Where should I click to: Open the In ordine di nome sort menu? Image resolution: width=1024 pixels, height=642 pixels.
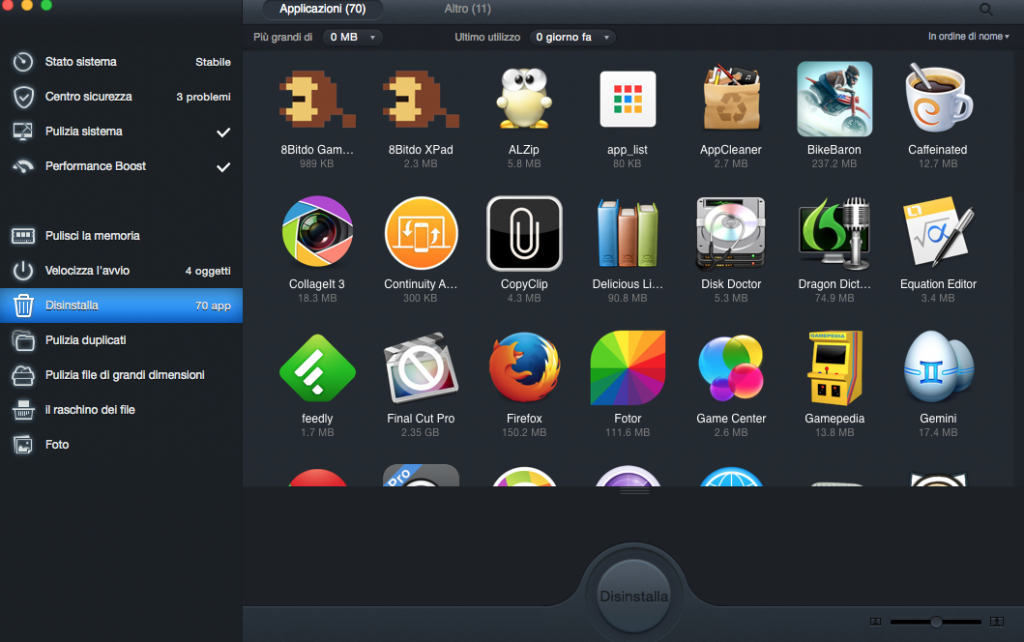click(x=968, y=37)
